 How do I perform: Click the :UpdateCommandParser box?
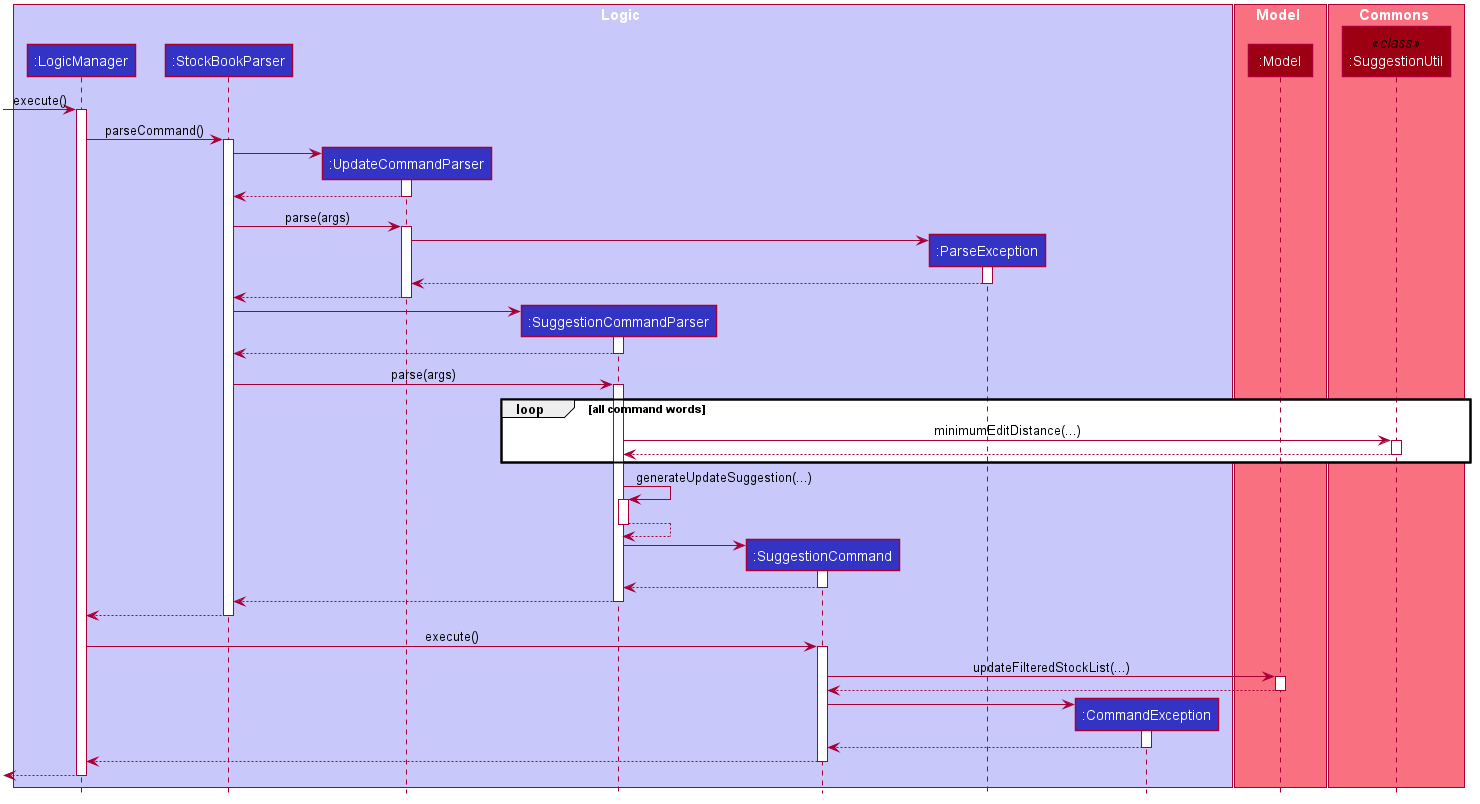point(406,164)
